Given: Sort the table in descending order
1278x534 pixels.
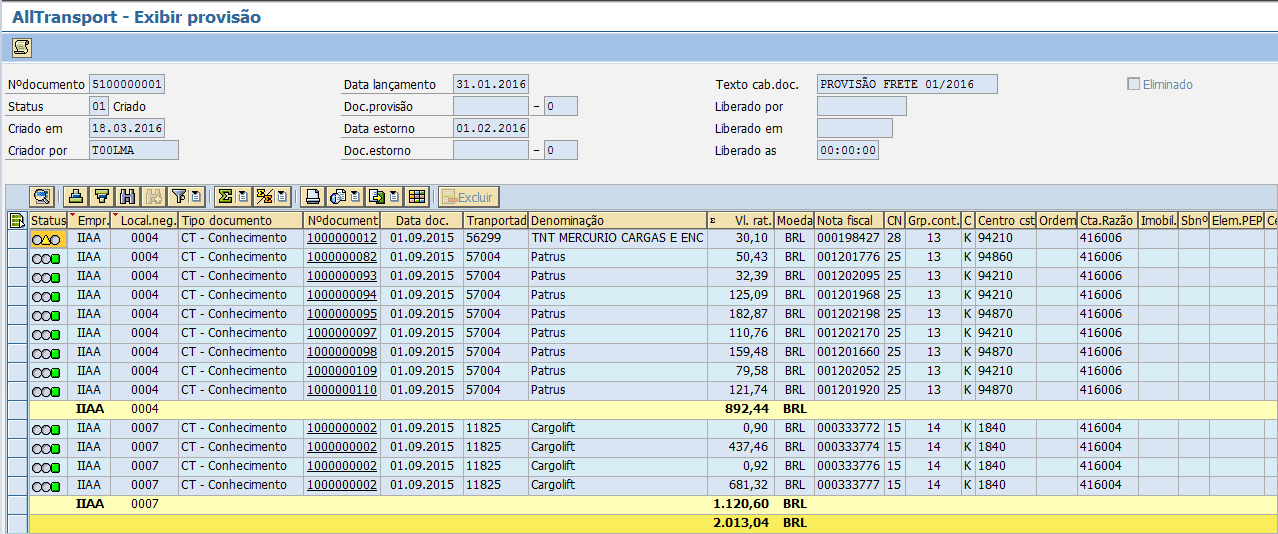Looking at the screenshot, I should (101, 197).
